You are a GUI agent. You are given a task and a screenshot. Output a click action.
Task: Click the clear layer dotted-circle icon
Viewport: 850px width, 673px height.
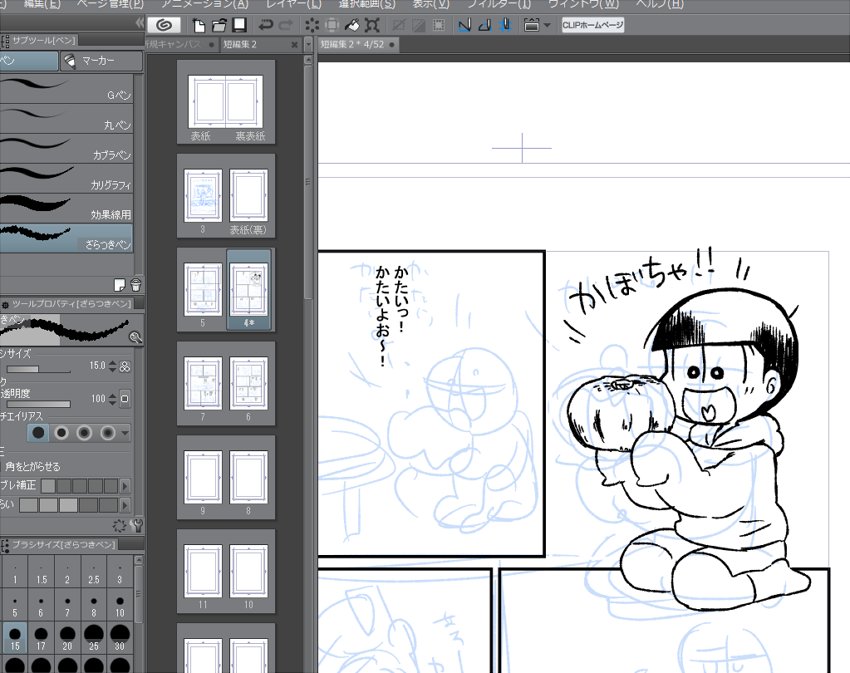click(x=312, y=25)
